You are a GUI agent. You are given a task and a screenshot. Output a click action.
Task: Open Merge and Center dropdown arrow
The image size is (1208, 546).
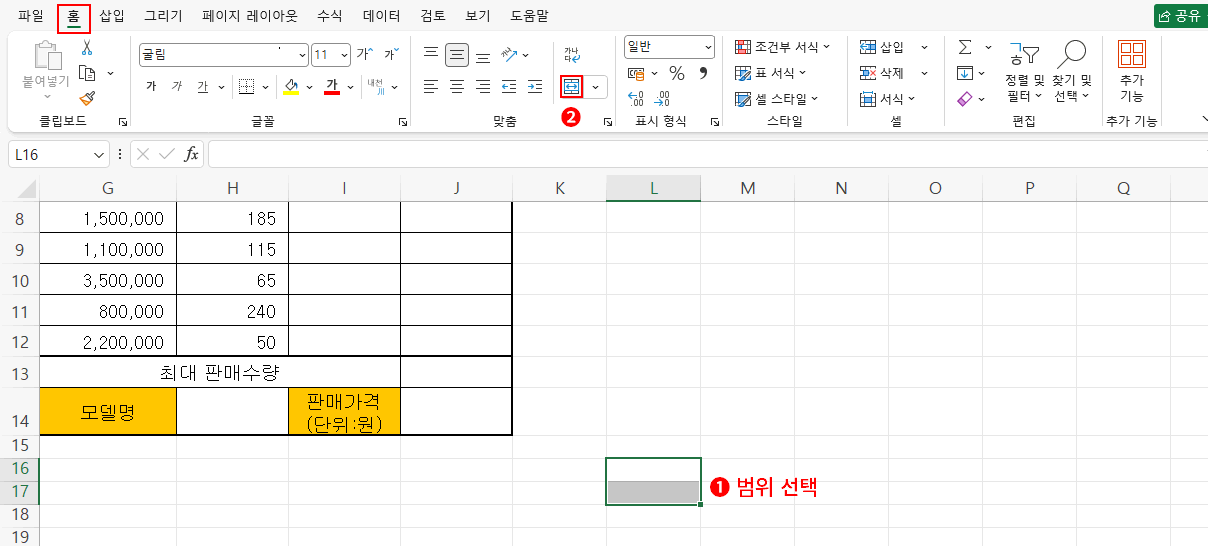click(x=596, y=87)
